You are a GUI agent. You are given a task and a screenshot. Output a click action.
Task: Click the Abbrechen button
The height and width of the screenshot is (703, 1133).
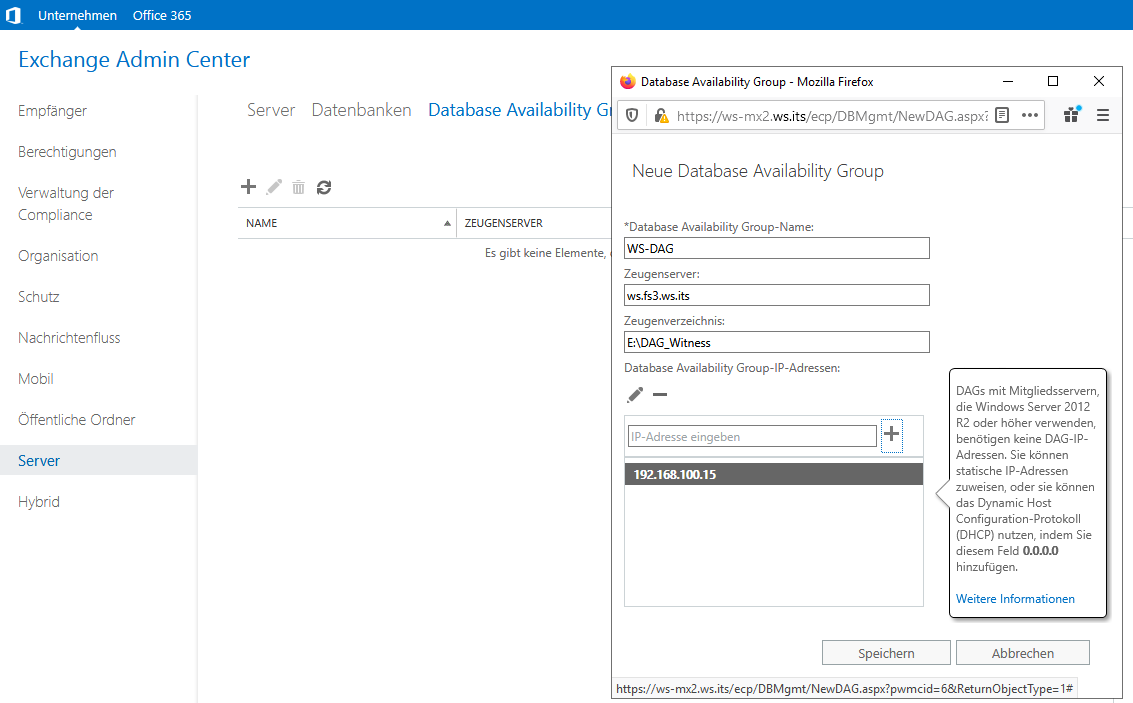(1022, 652)
